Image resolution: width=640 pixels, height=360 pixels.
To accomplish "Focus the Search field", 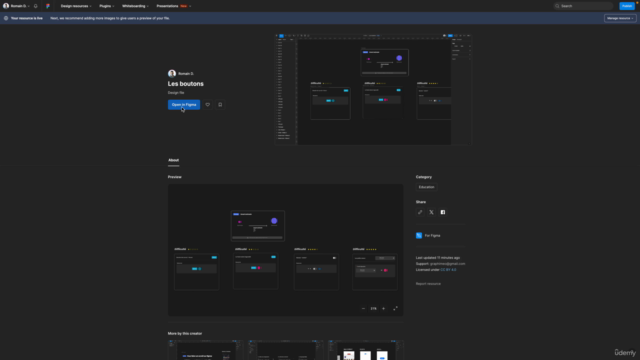I will [583, 6].
